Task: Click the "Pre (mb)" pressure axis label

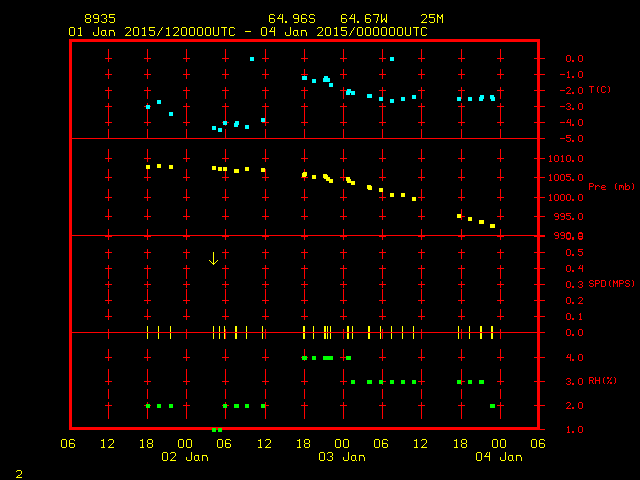Action: coord(611,187)
